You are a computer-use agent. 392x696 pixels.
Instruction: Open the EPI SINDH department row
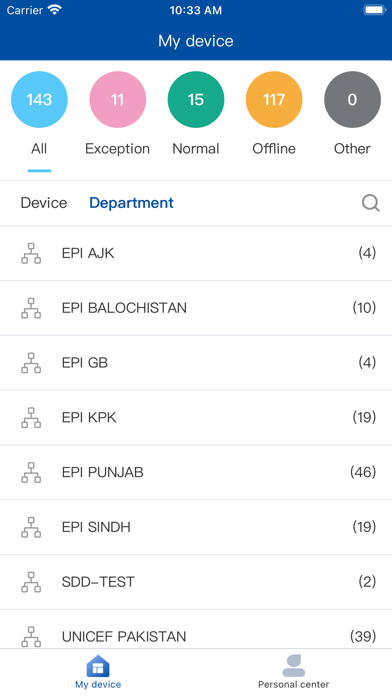coord(196,527)
